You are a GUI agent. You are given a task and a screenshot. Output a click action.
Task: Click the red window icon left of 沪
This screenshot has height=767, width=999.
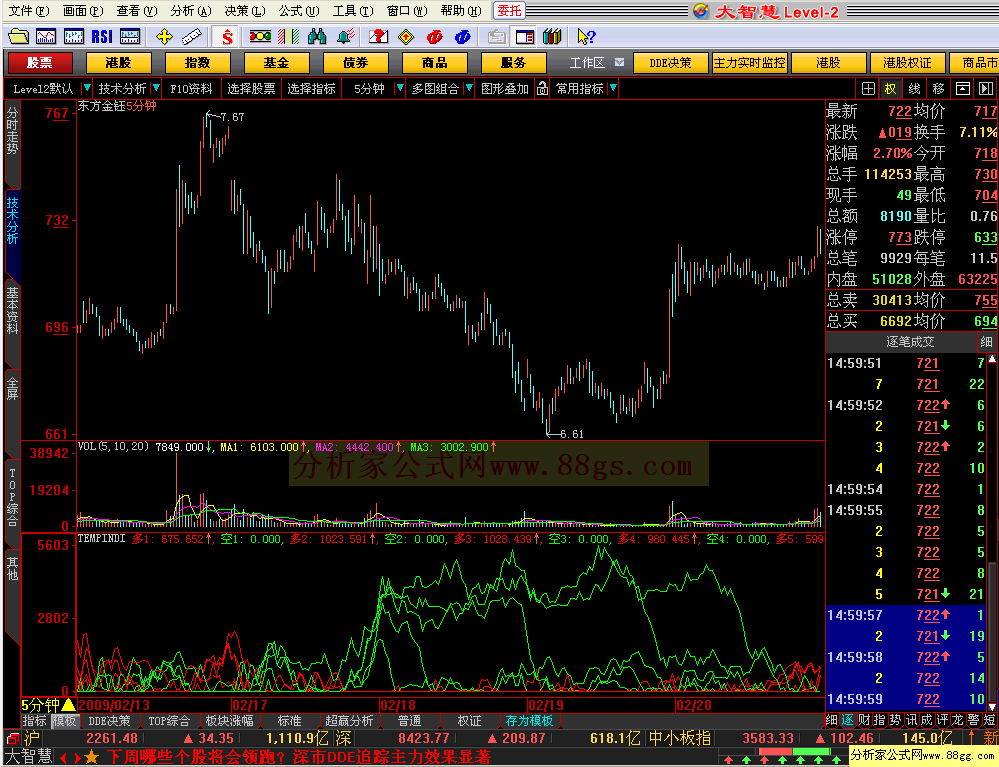12,738
